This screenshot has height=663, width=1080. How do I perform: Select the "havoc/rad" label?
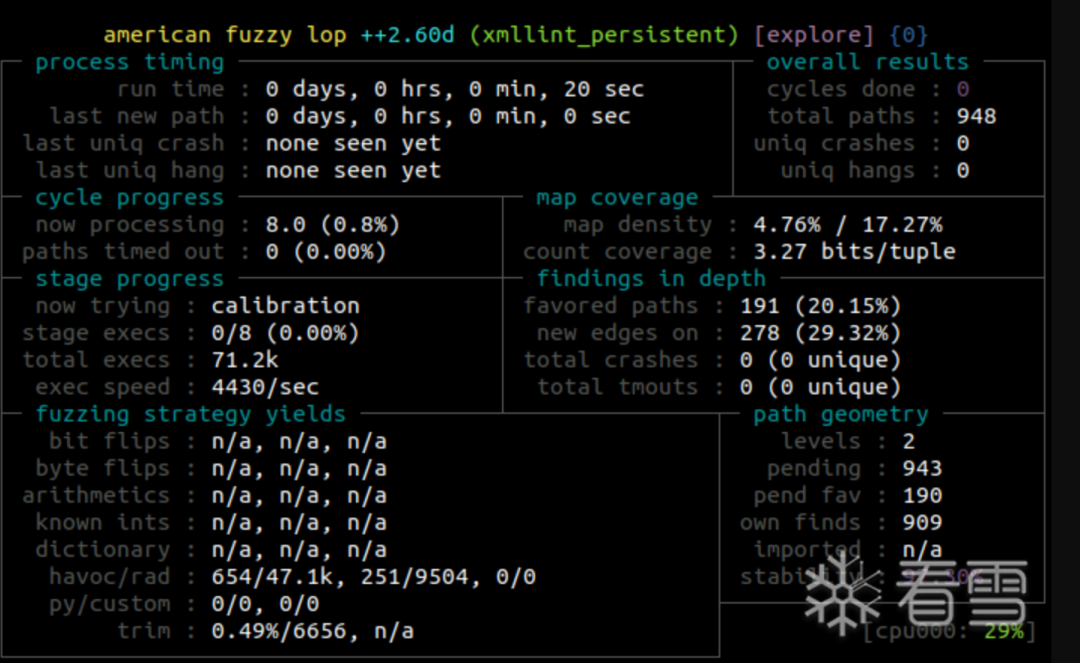click(109, 577)
